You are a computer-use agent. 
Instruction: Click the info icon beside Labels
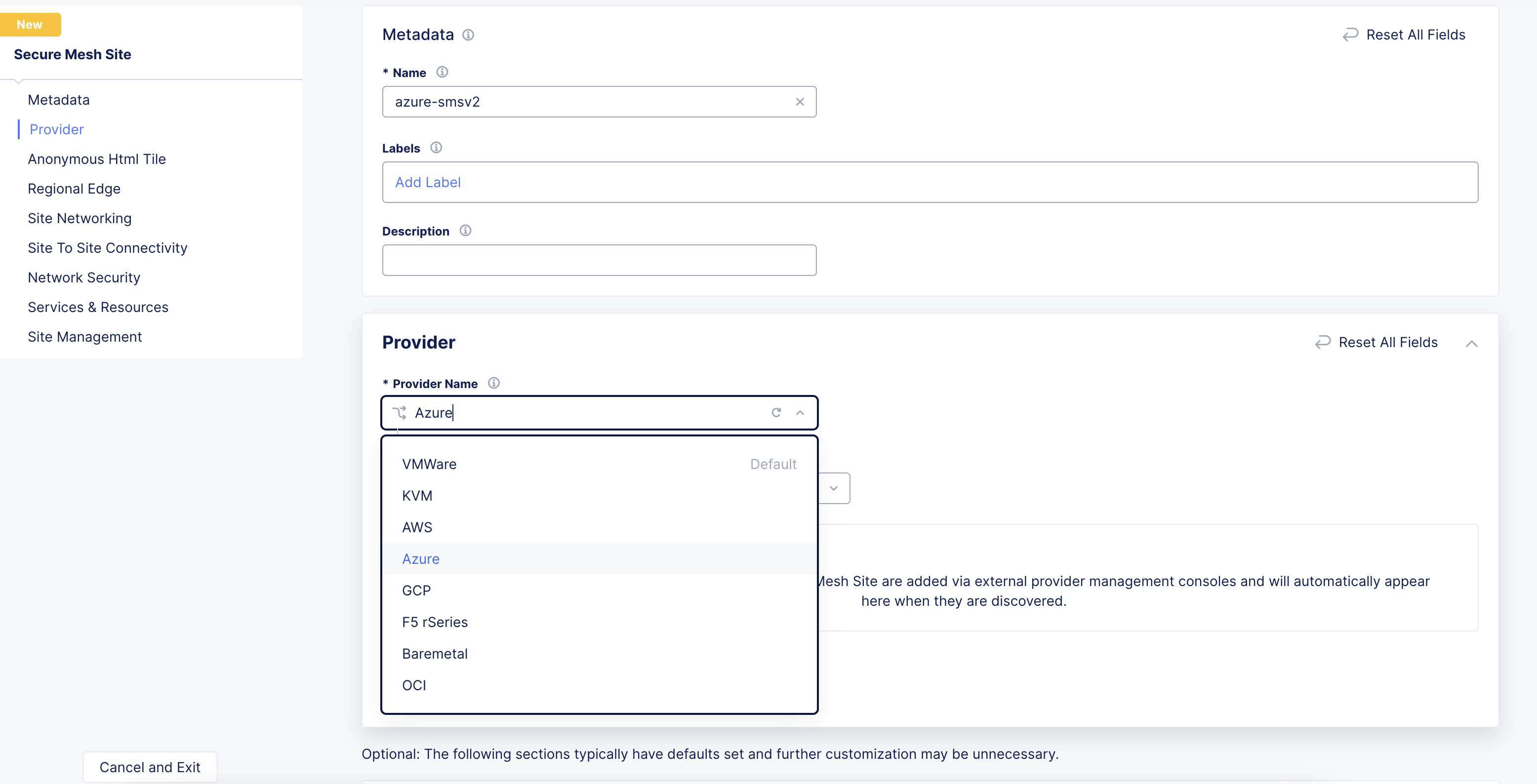436,148
